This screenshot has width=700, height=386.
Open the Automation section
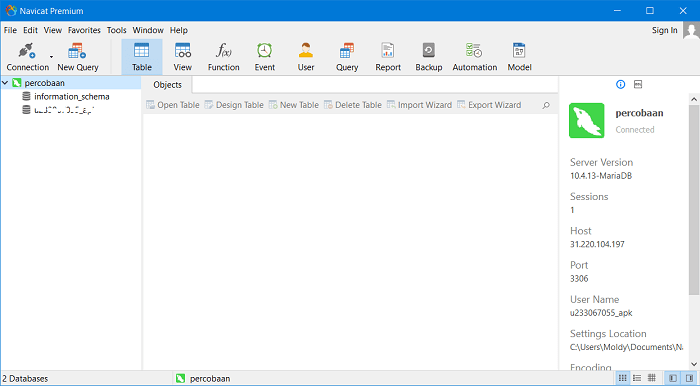pyautogui.click(x=475, y=57)
